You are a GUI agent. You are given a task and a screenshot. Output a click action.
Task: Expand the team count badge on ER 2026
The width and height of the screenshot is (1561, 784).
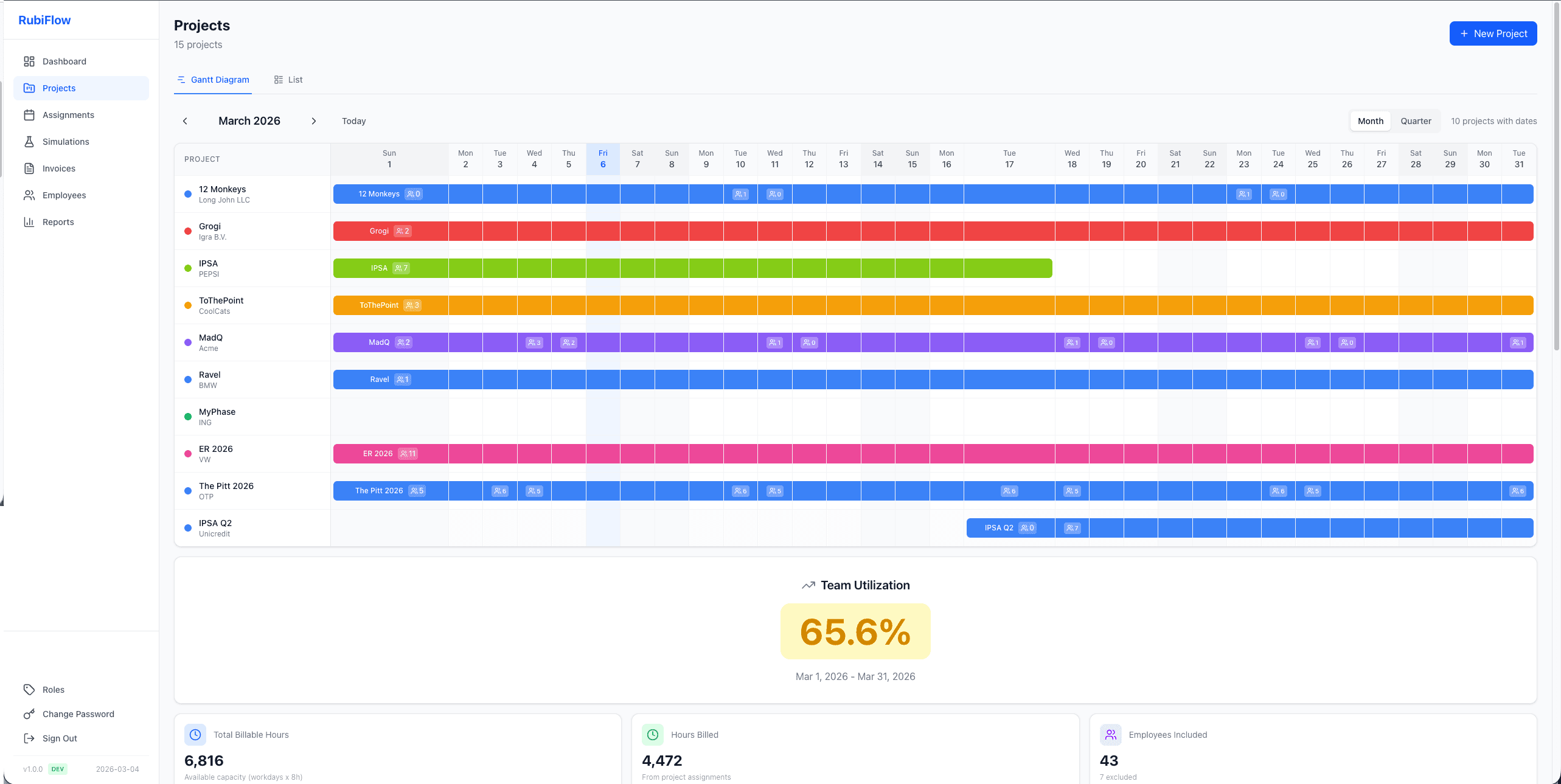408,454
